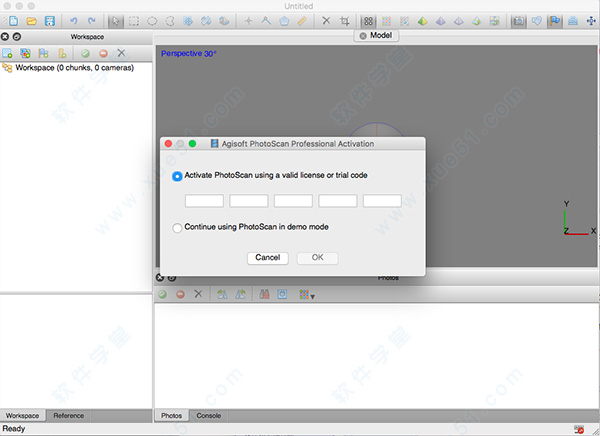Viewport: 600px width, 436px height.
Task: Toggle Show Markers flag icon
Action: click(554, 21)
